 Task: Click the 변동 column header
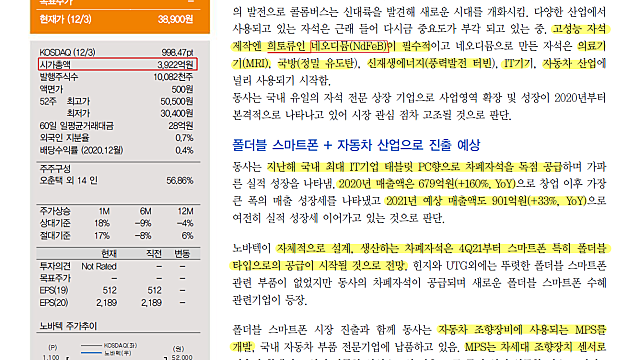182,254
